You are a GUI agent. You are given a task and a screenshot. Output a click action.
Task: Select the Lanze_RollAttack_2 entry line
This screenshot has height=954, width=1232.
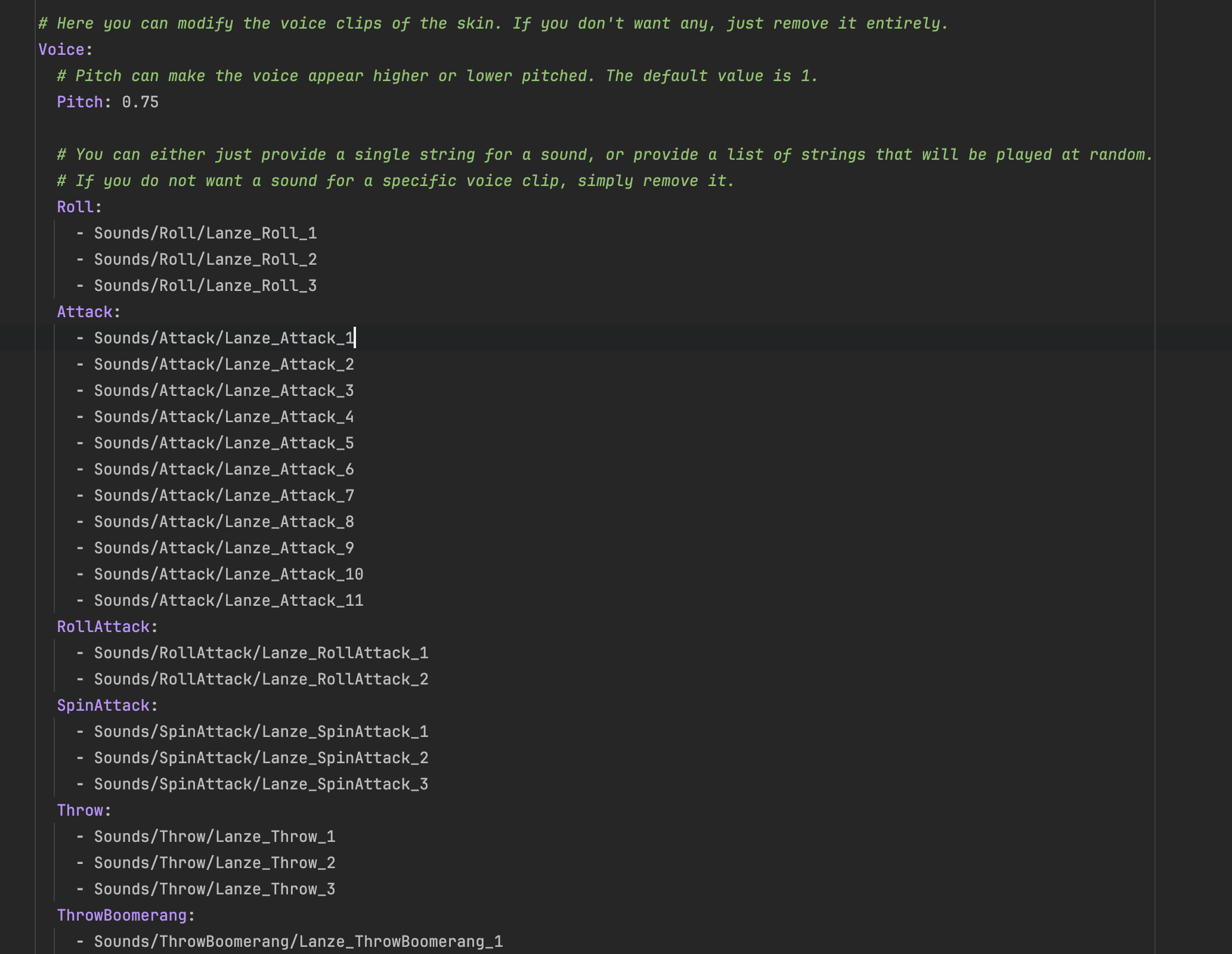pyautogui.click(x=261, y=679)
